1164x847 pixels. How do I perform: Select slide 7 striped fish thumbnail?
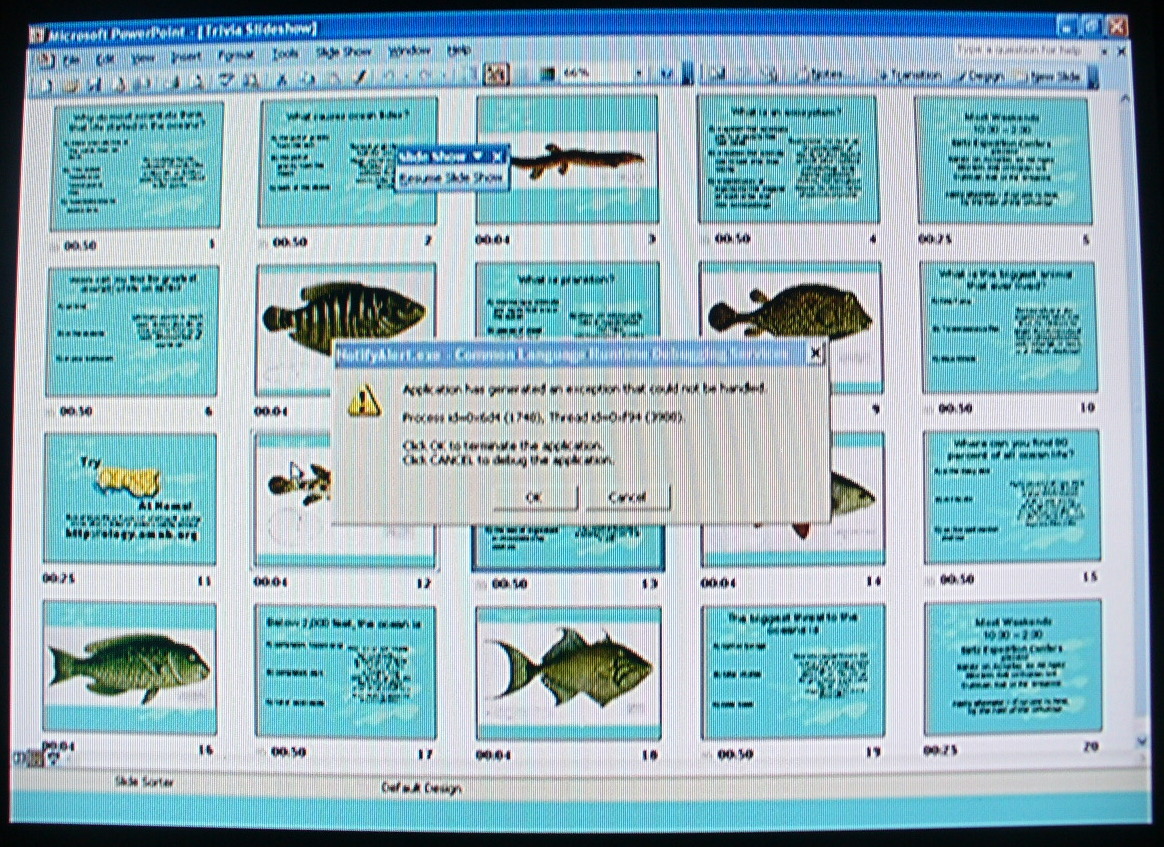pyautogui.click(x=345, y=330)
